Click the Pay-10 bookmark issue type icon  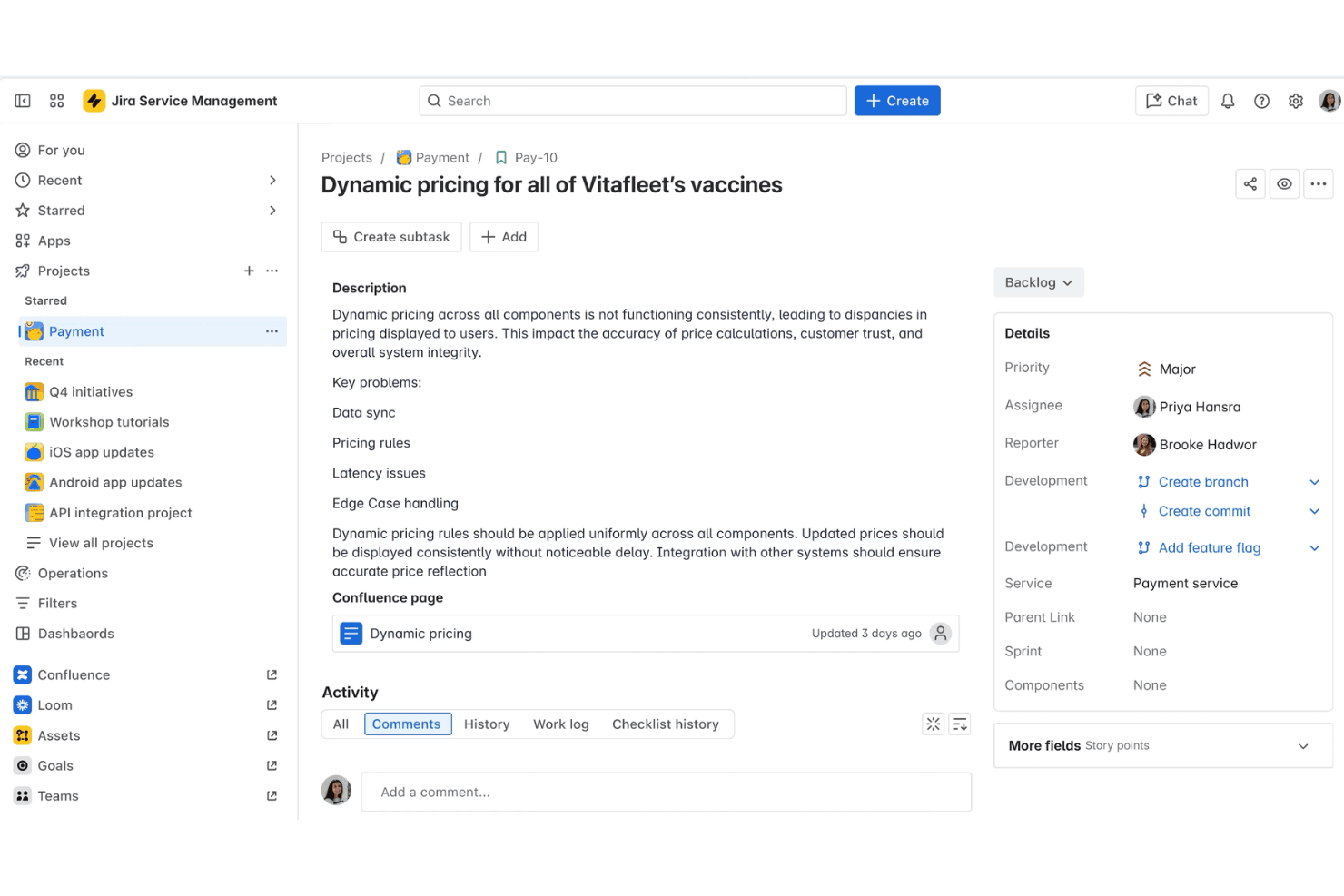500,158
